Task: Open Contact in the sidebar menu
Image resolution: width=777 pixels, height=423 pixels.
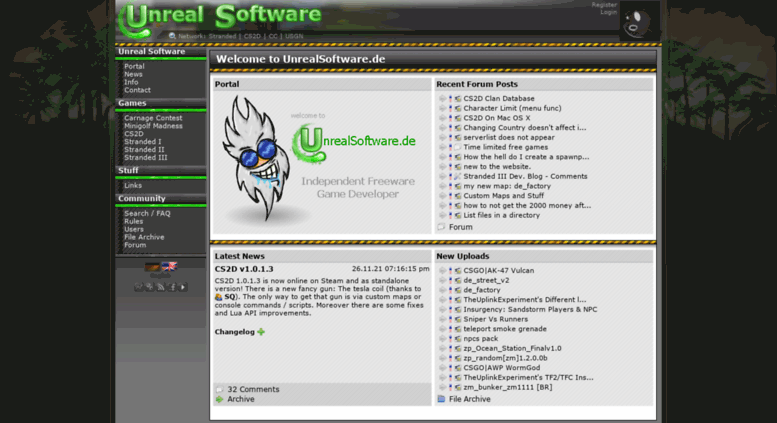Action: coord(137,90)
